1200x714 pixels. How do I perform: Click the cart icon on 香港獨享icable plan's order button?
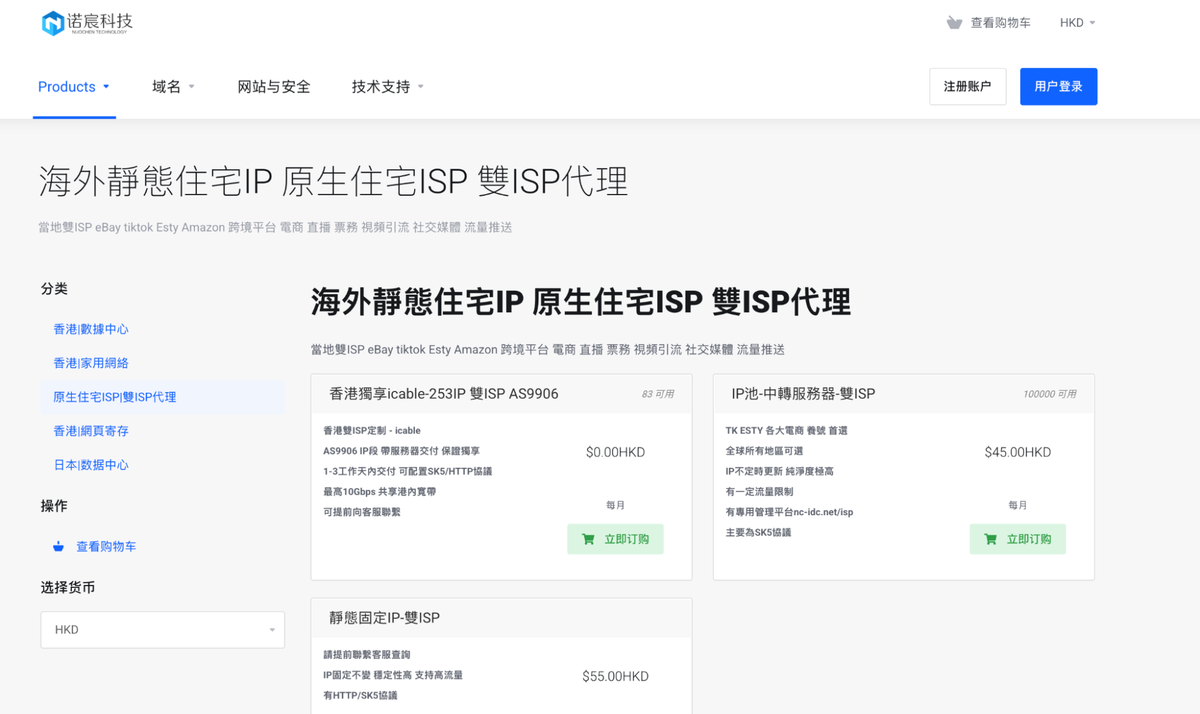point(588,538)
